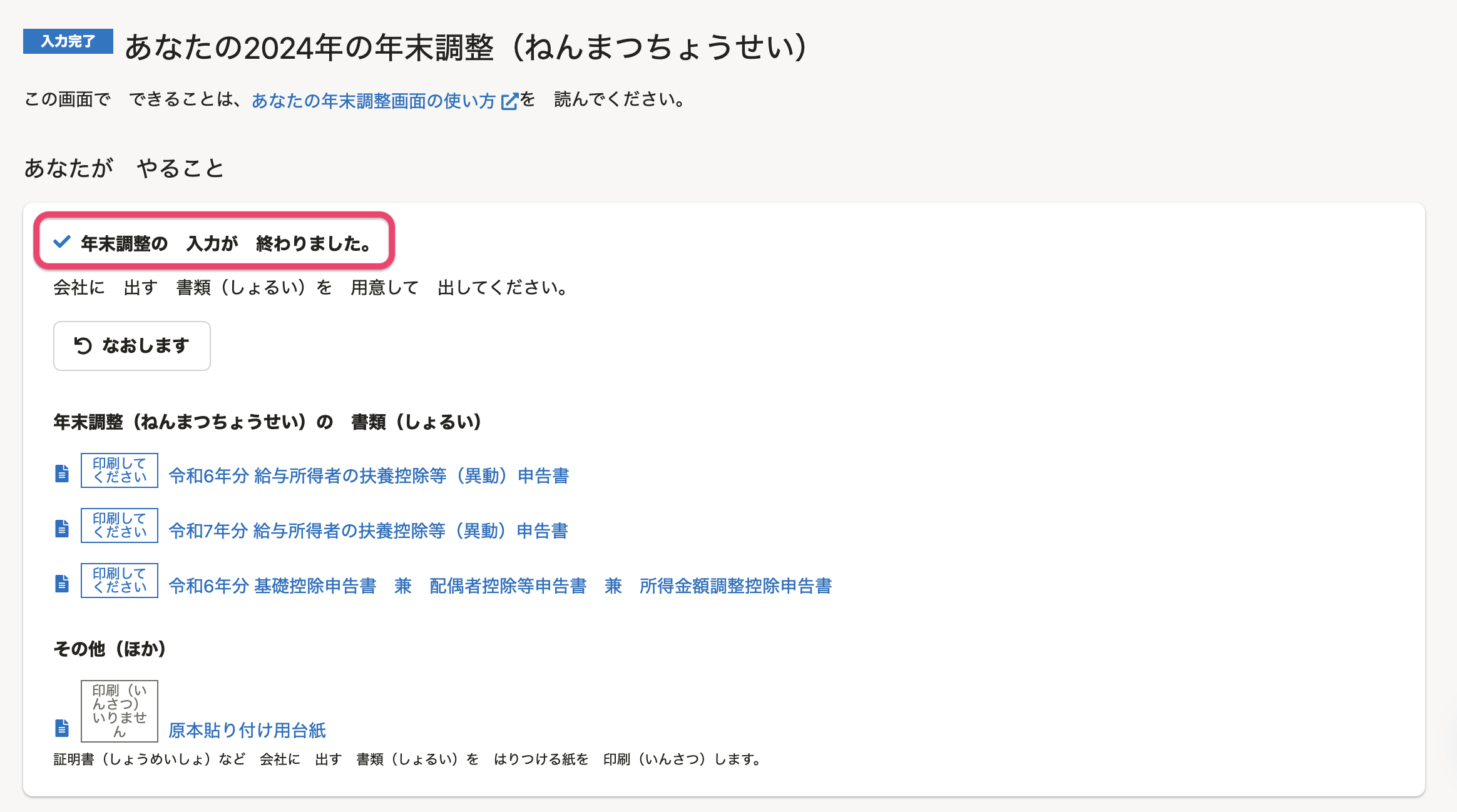Click the 印刷してください tag on the 基礎控除申告書 row
Viewport: 1457px width, 812px height.
(119, 581)
